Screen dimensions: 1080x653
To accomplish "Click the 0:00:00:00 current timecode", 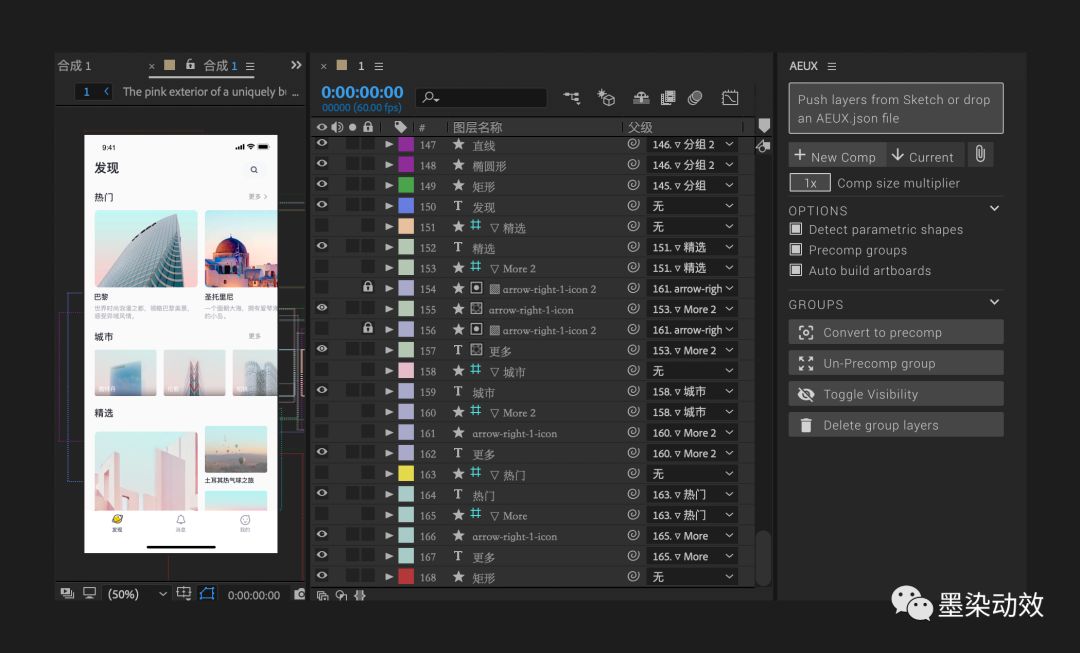I will pos(362,92).
